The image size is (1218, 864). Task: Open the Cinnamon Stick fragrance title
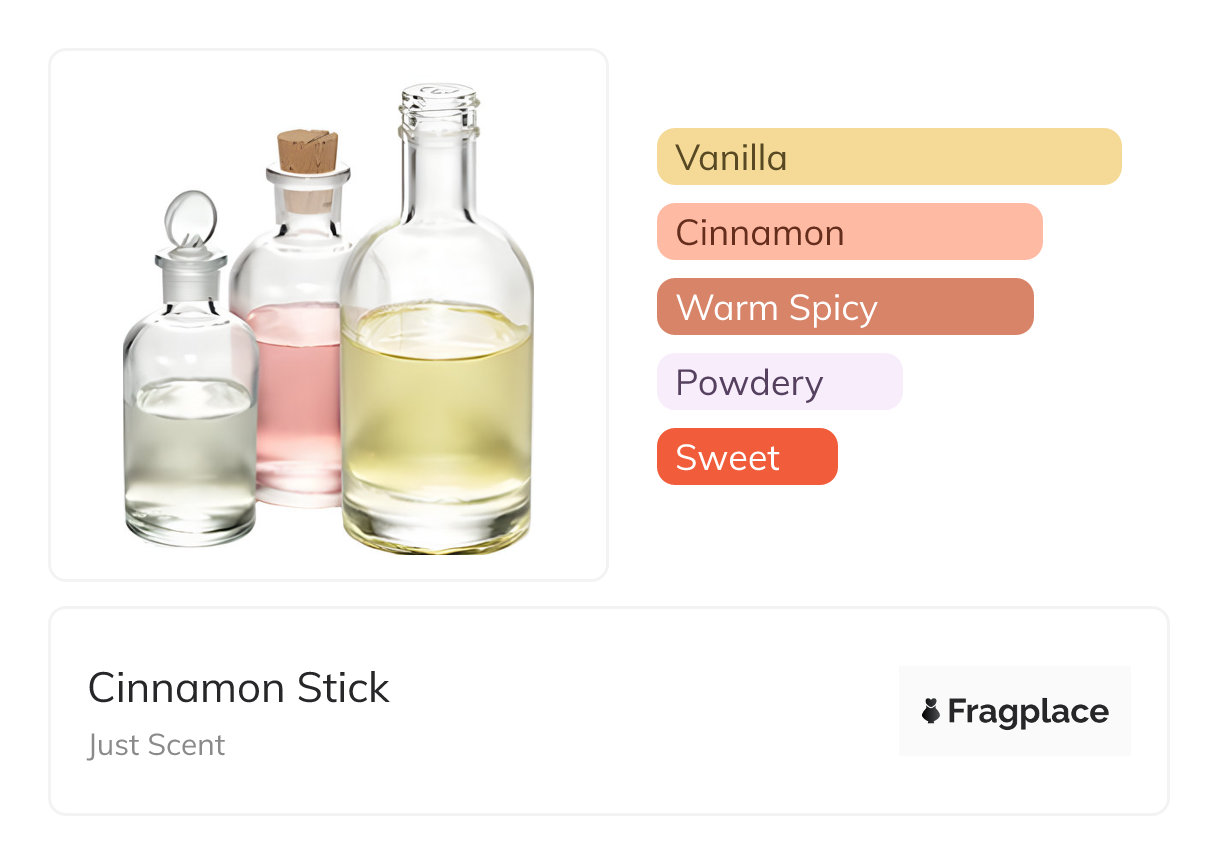pyautogui.click(x=238, y=688)
